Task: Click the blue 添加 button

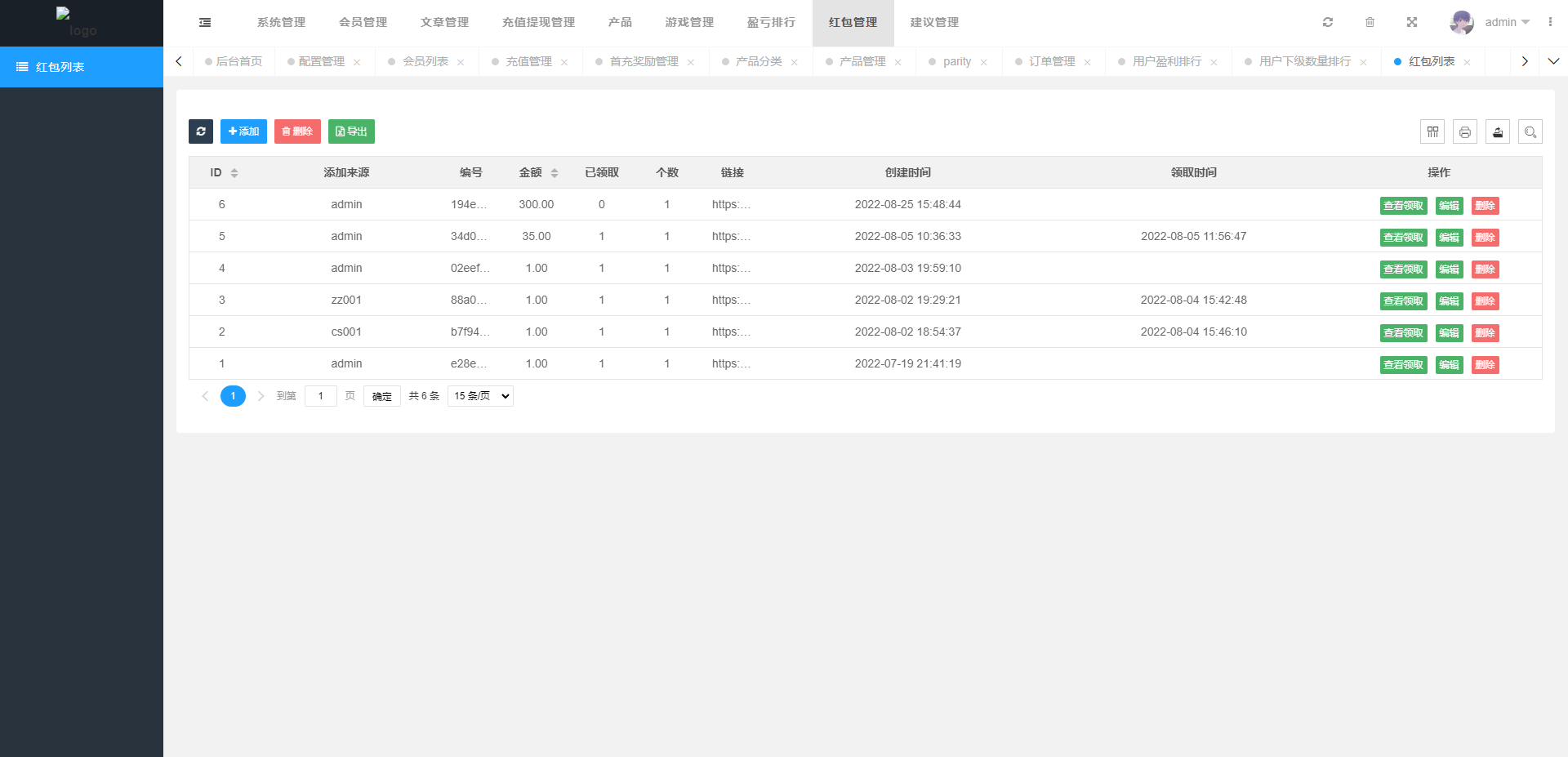Action: click(x=243, y=131)
